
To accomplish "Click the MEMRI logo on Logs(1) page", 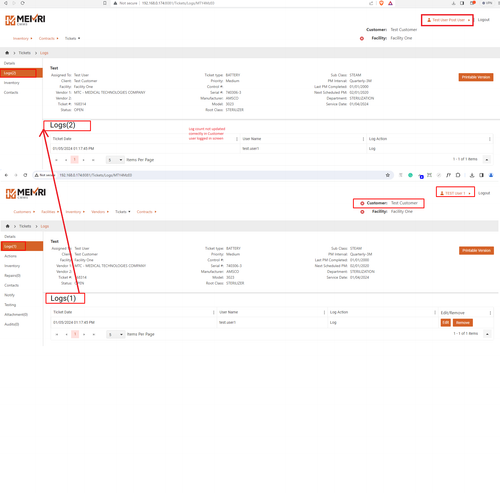I will coord(25,193).
